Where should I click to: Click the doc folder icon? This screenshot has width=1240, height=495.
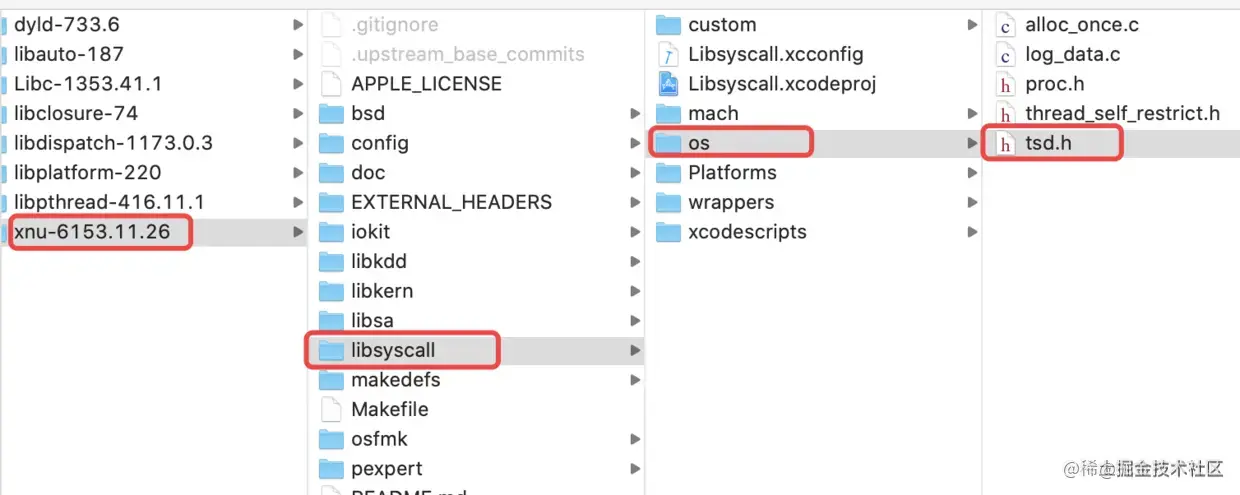point(331,173)
